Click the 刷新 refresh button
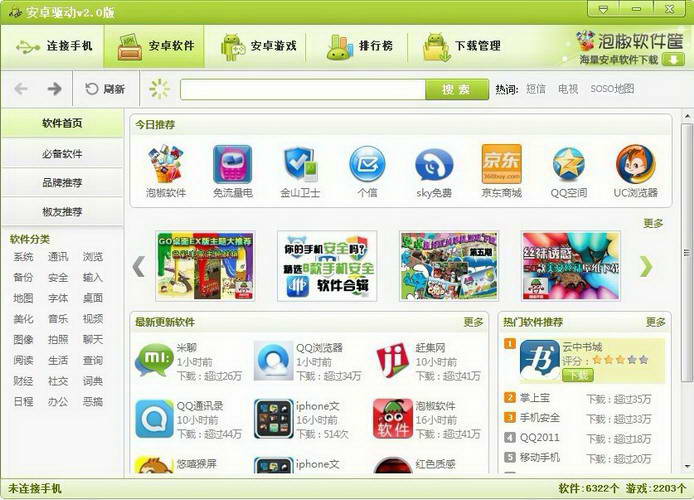This screenshot has width=694, height=500. pos(105,89)
